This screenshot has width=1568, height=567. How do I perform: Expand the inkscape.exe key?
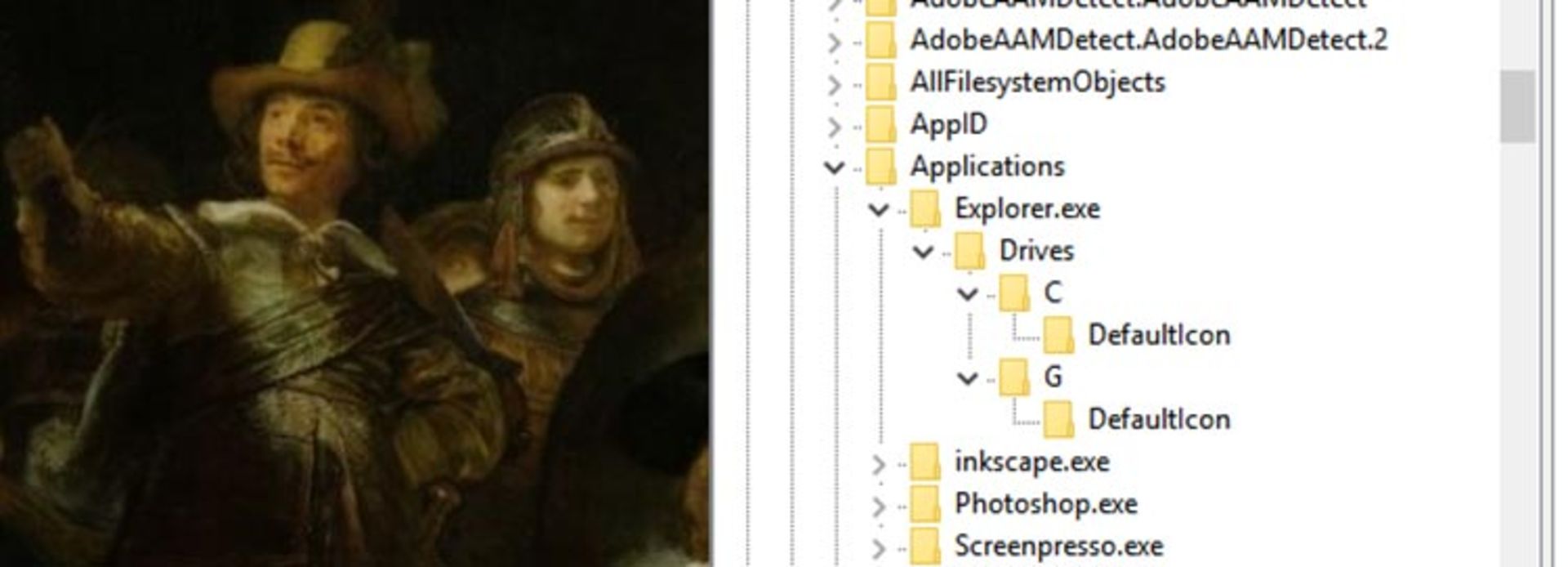(879, 465)
